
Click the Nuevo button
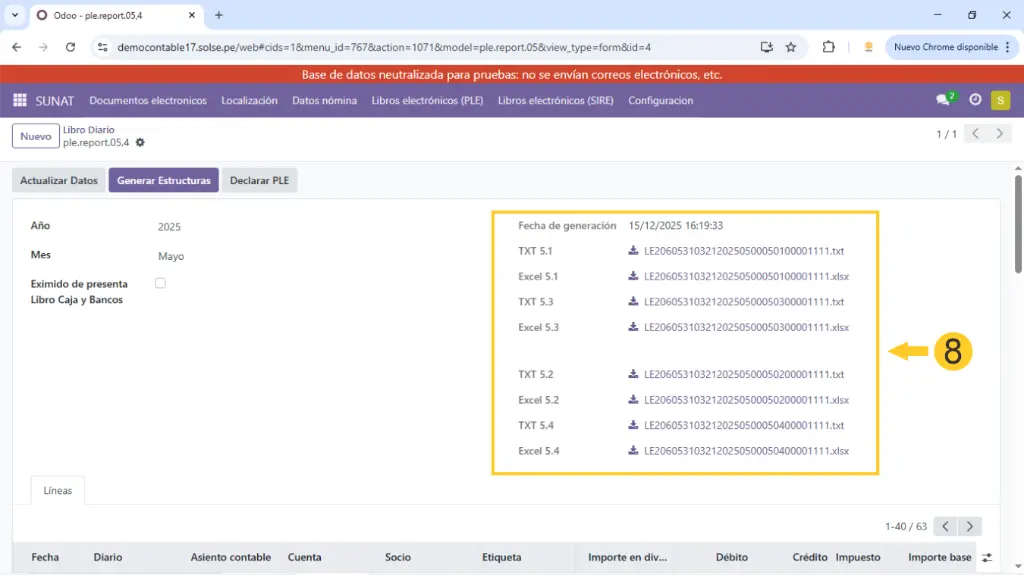pos(35,136)
